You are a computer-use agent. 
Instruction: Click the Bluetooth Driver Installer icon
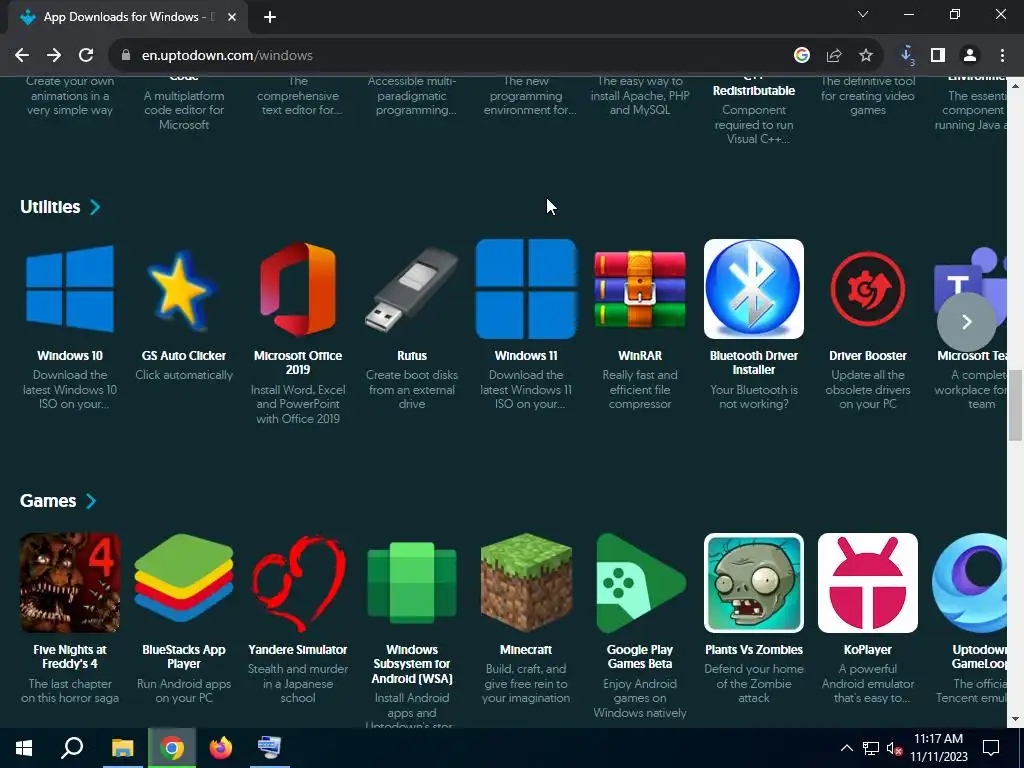coord(754,289)
